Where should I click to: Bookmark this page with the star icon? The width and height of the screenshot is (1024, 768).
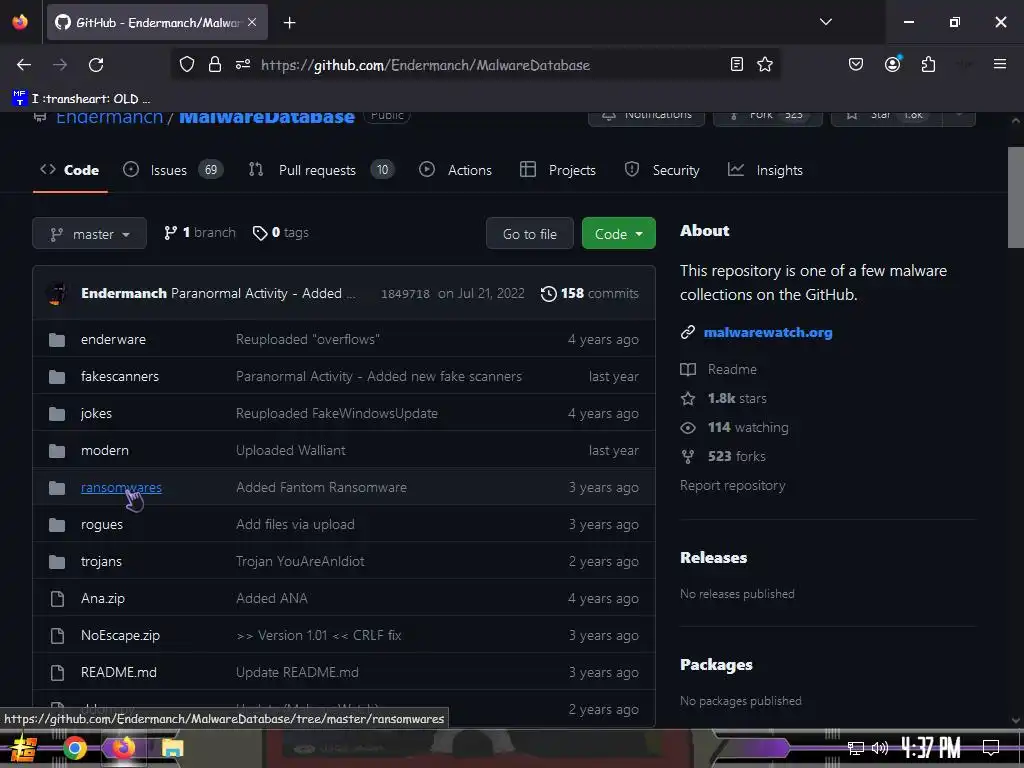[x=765, y=64]
